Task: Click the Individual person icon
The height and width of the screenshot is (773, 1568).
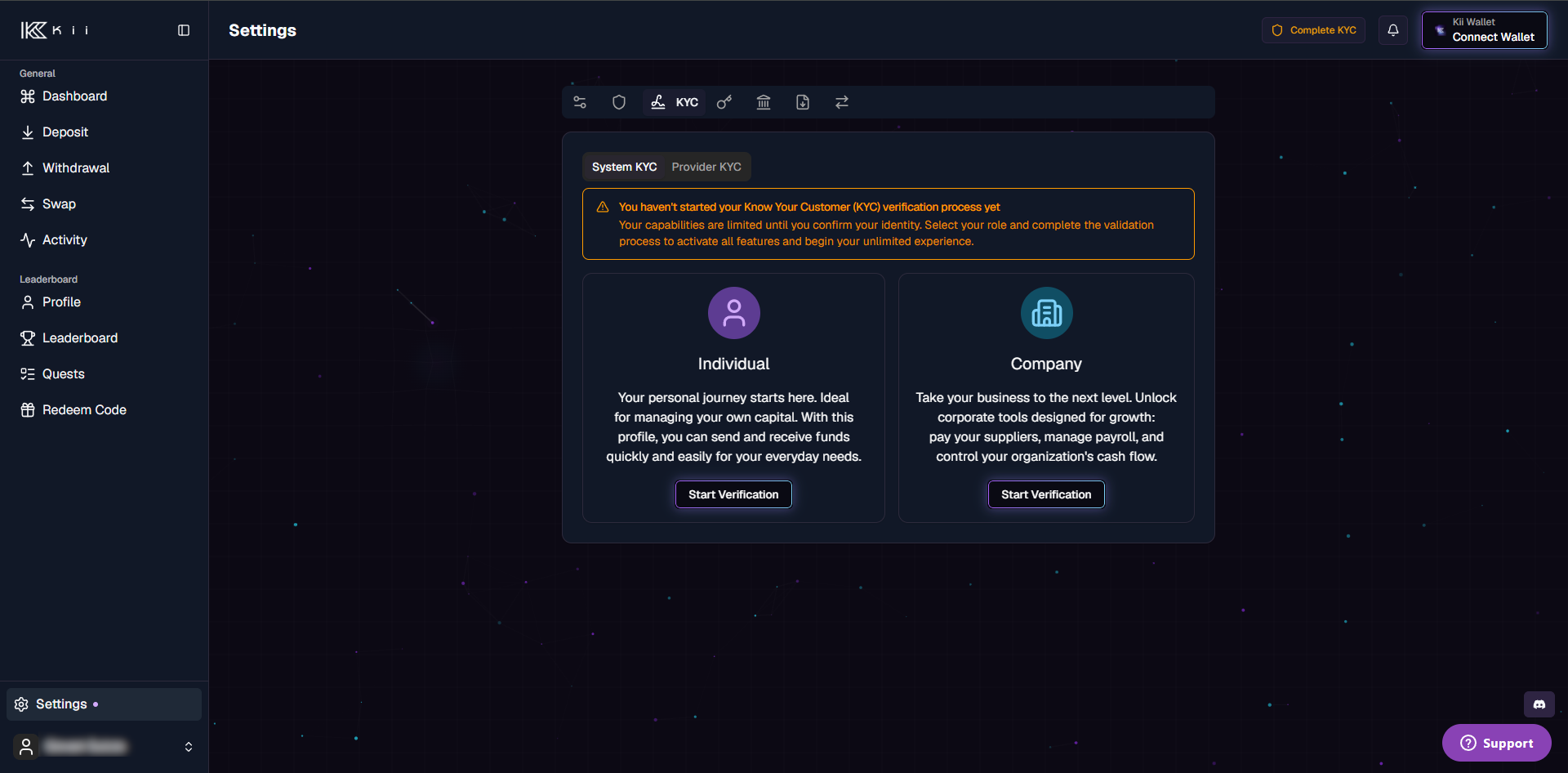Action: click(x=734, y=313)
